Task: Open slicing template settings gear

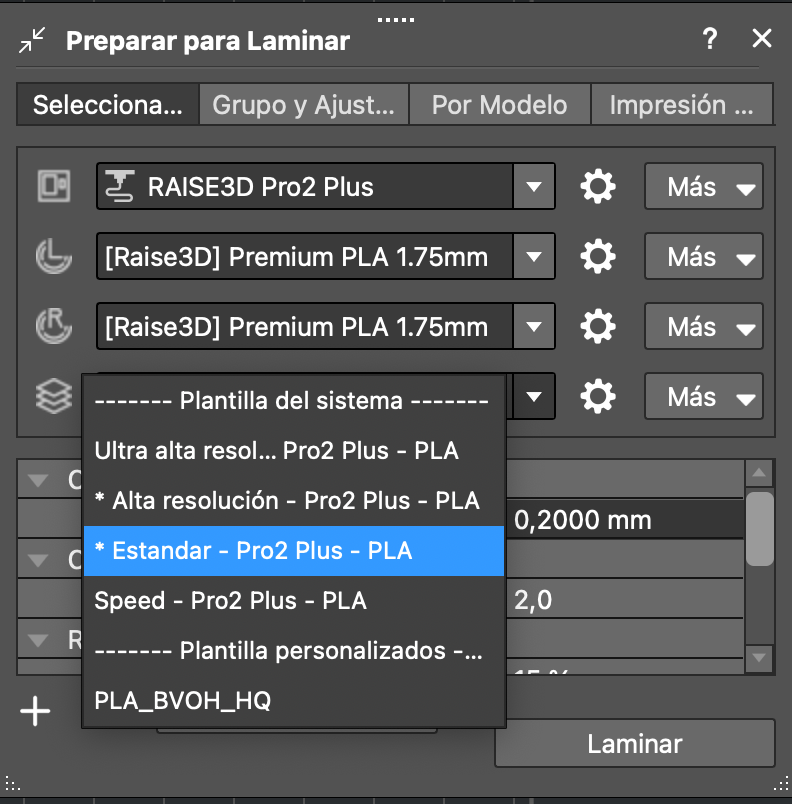Action: (x=598, y=397)
